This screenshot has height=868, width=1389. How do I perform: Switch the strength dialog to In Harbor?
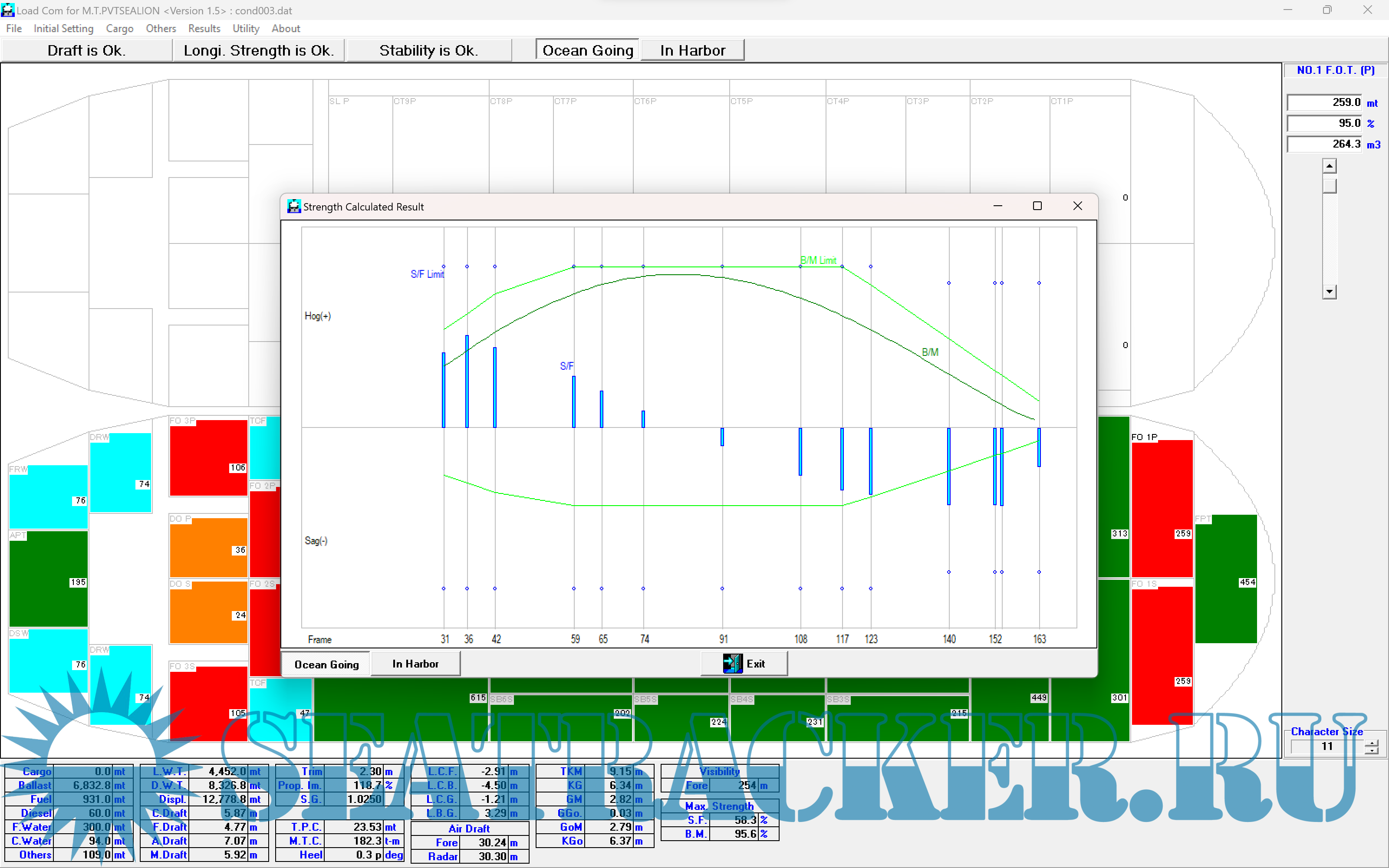coord(415,664)
